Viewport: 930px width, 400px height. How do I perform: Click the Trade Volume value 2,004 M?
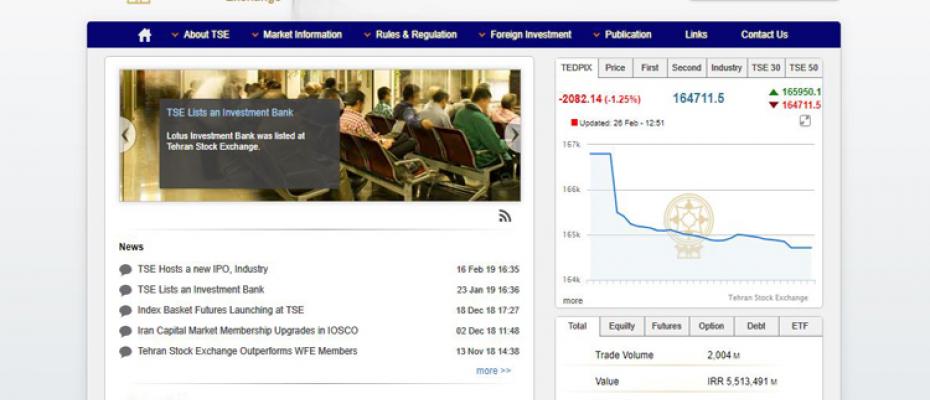[x=724, y=355]
